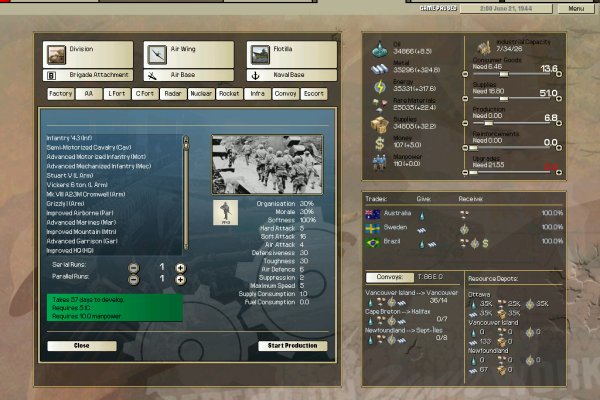
Task: Select Semi-Motorized Cavalry (Cav)
Action: (89, 147)
